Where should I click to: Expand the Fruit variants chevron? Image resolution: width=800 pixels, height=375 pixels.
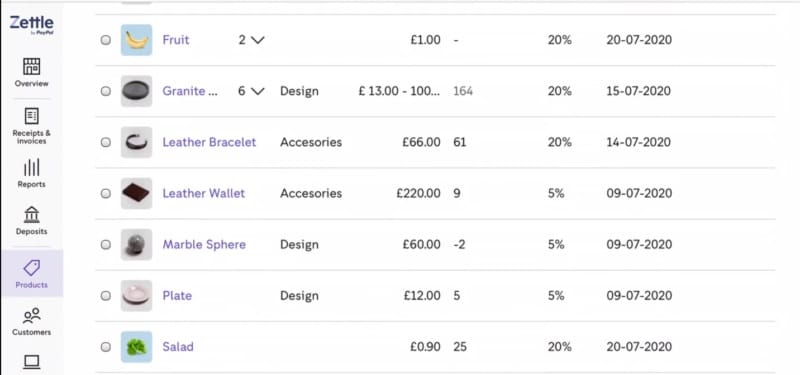point(258,40)
